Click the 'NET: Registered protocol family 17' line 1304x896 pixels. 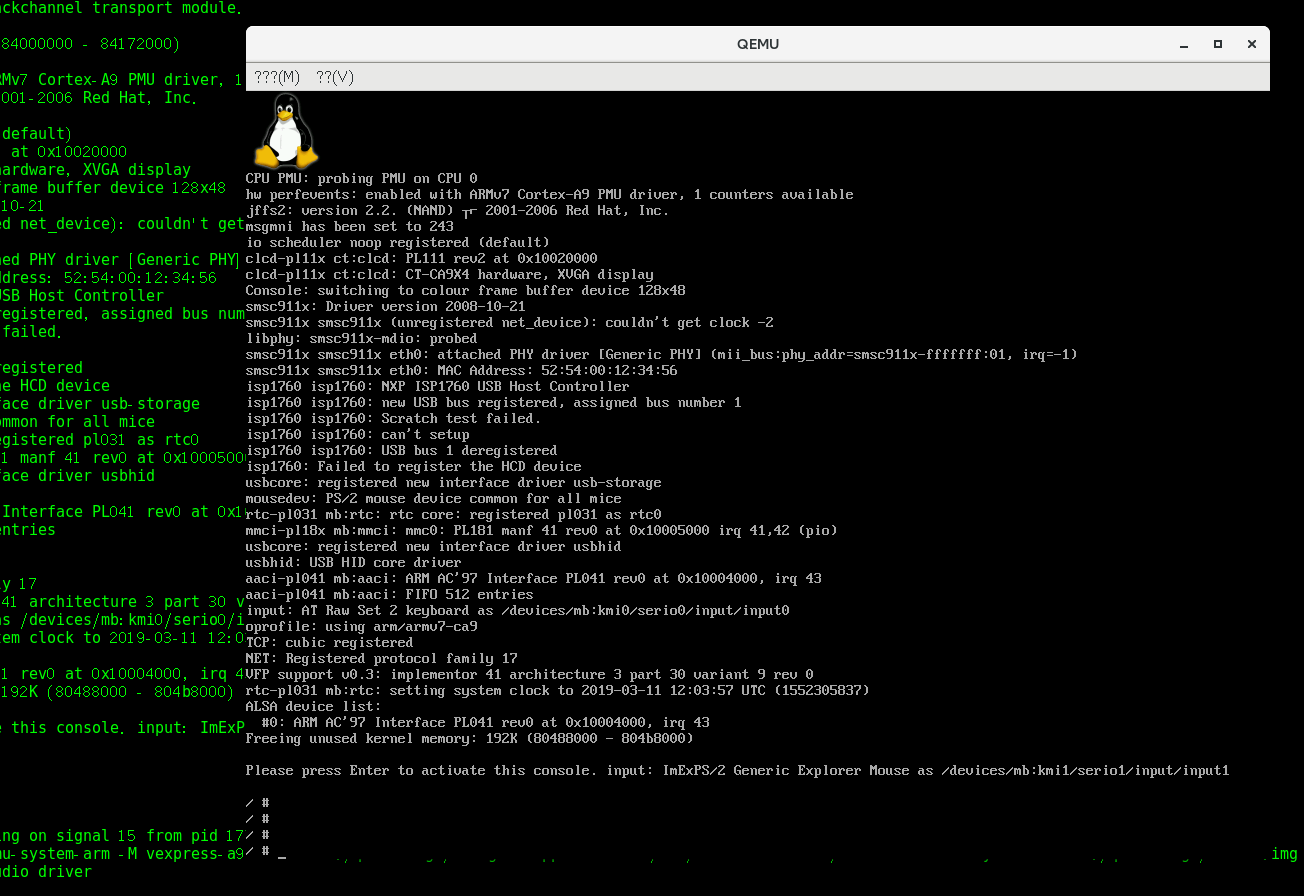[x=381, y=659]
